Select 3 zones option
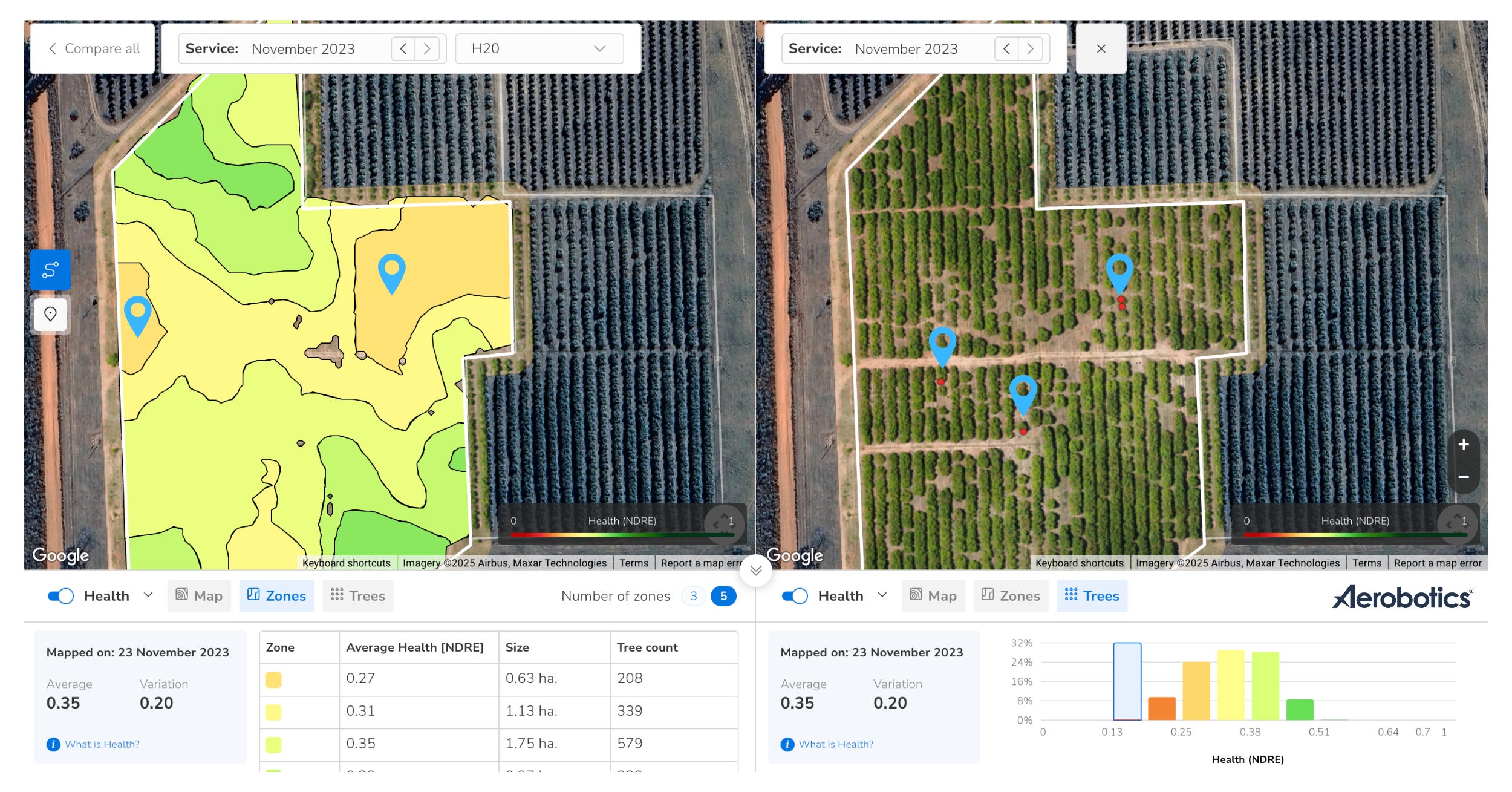The height and width of the screenshot is (792, 1512). click(693, 596)
